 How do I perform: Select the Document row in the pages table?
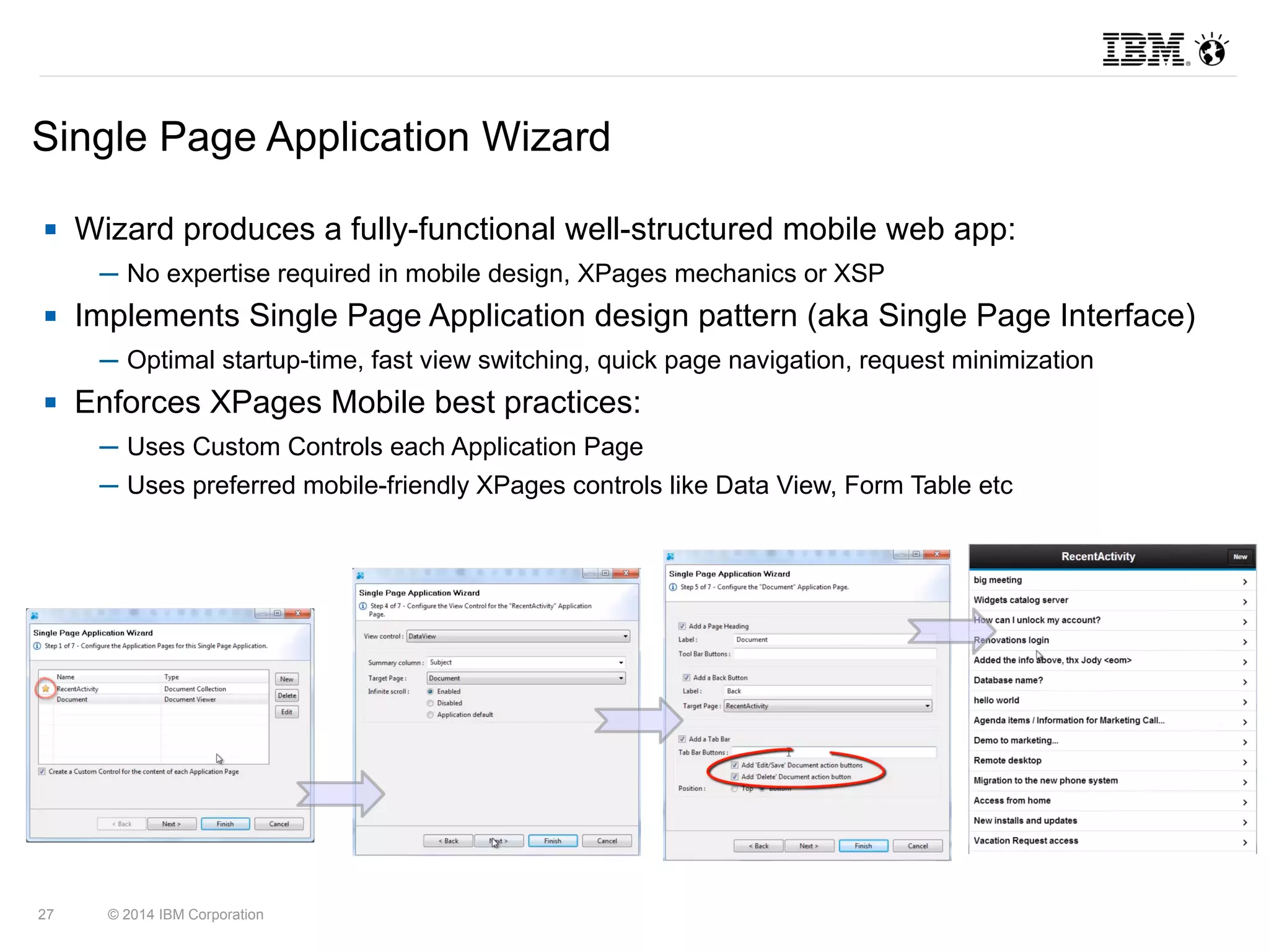point(154,699)
